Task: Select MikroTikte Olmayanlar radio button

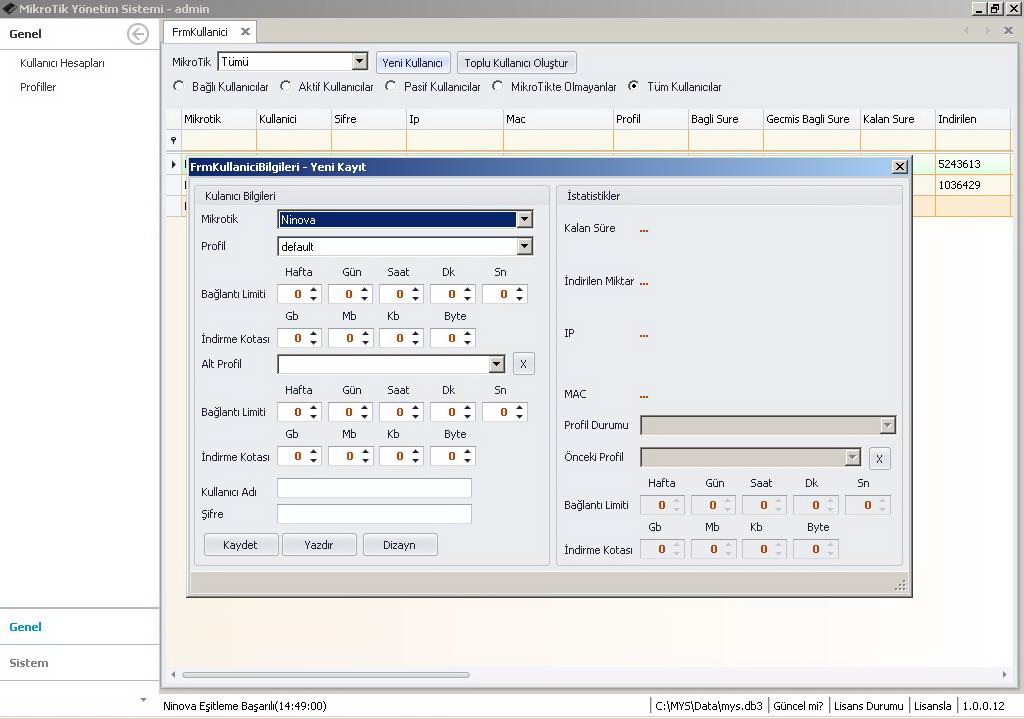Action: 498,86
